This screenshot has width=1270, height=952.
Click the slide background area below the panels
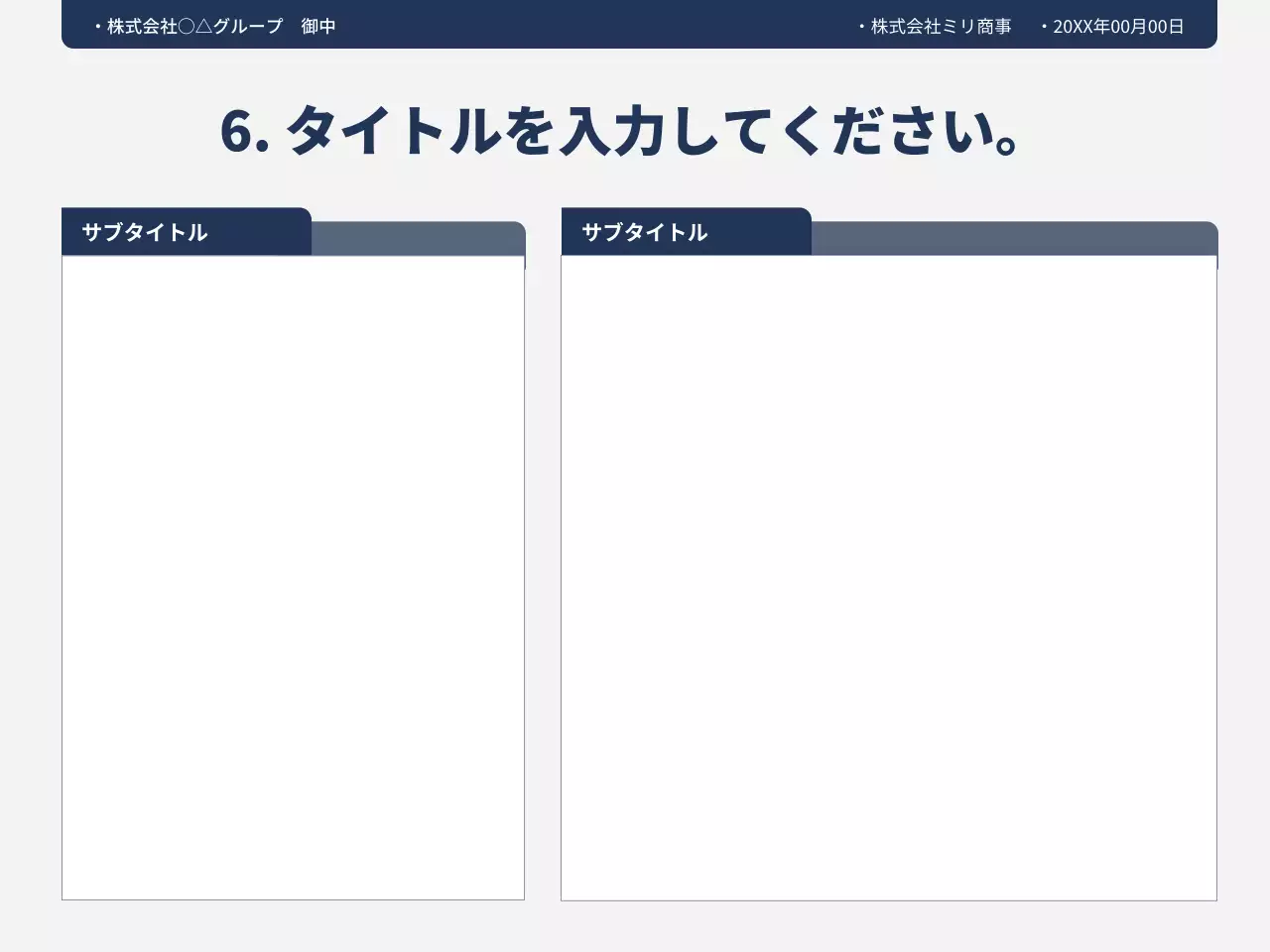635,927
